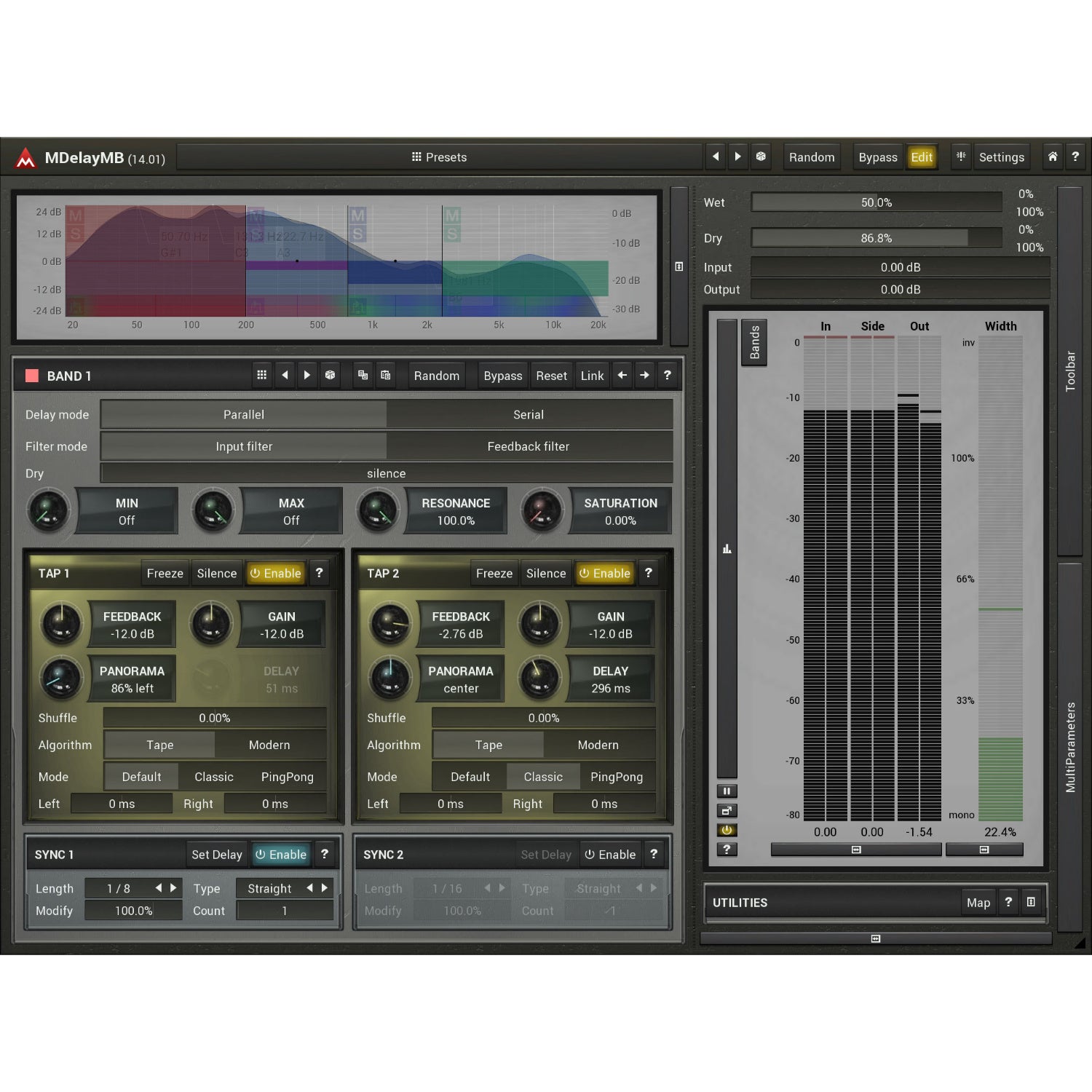Open Tap 1 help question mark
The image size is (1092, 1092).
319,573
